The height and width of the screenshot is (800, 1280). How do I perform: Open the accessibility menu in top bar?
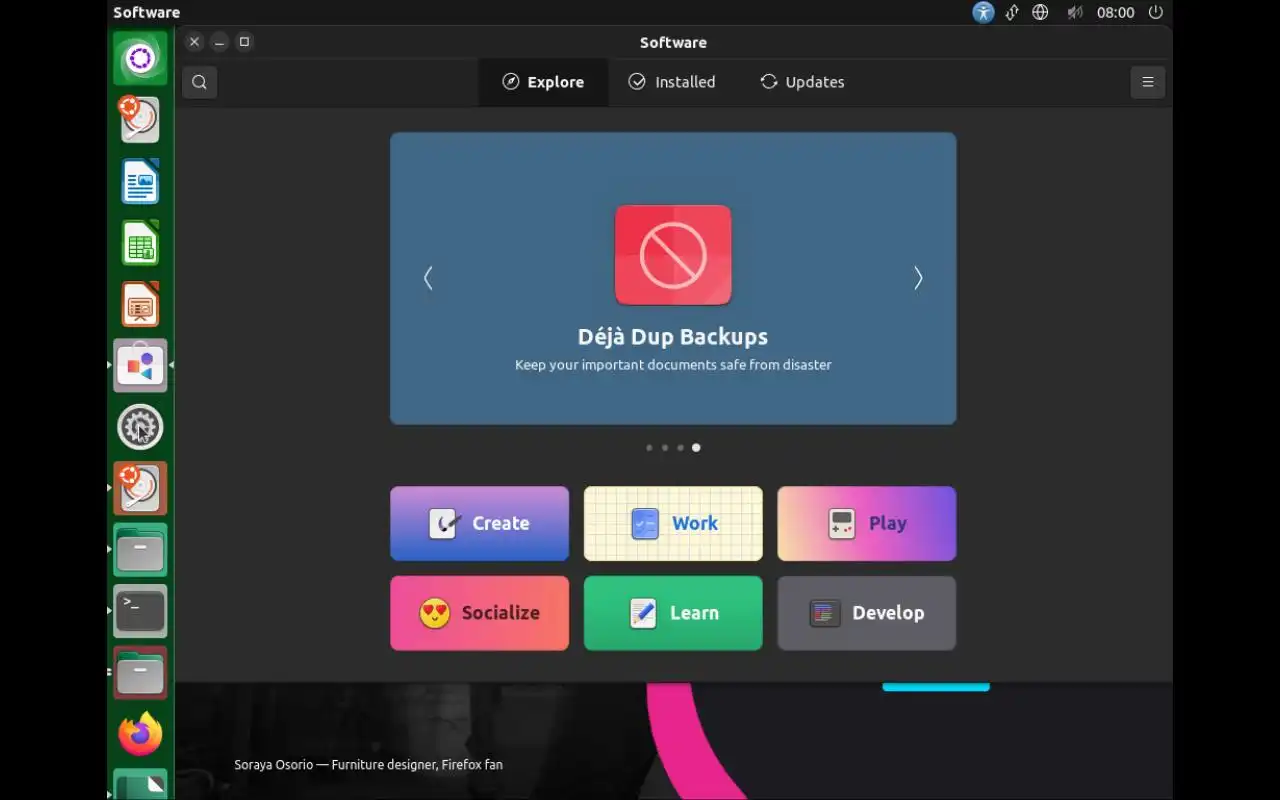coord(983,12)
